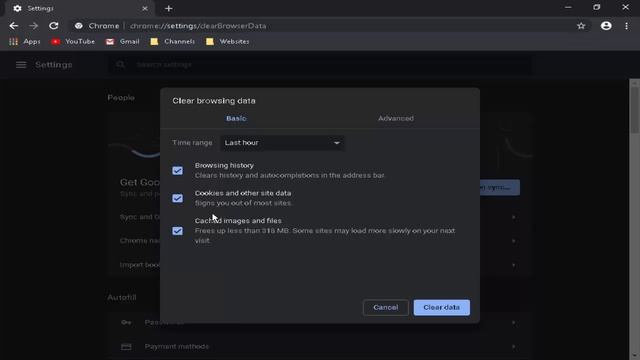Viewport: 640px width, 360px height.
Task: Restore down the Chrome window
Action: click(597, 7)
